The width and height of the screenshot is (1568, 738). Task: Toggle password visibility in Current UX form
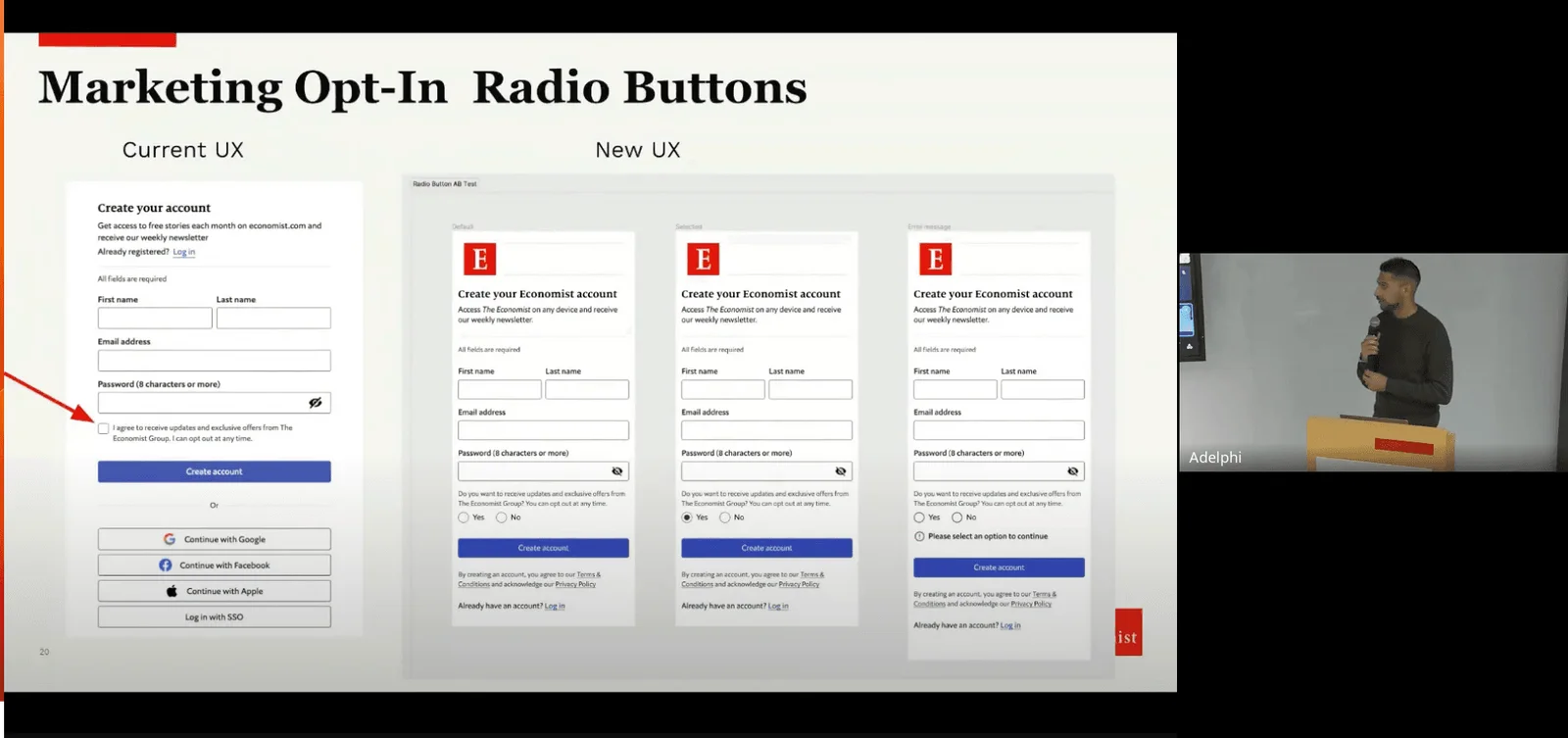[316, 403]
